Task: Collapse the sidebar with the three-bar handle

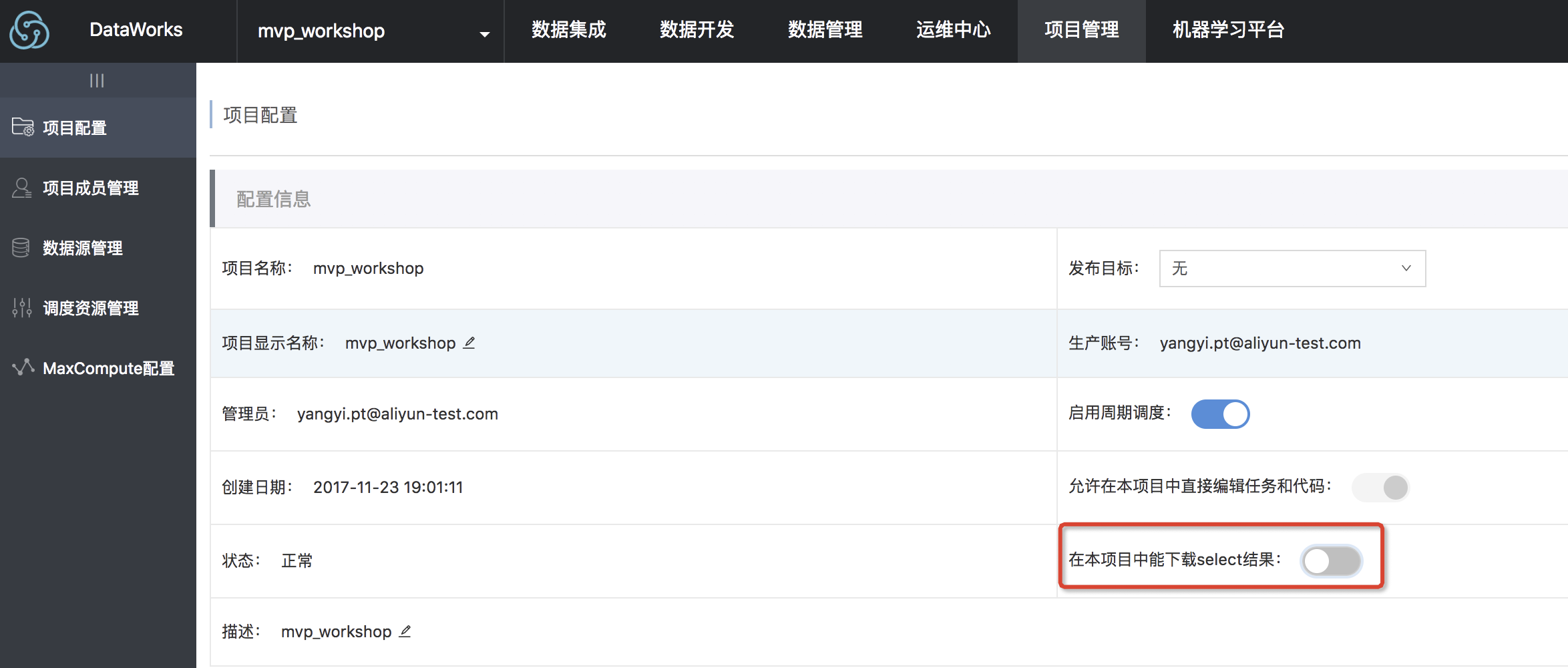Action: [x=97, y=80]
